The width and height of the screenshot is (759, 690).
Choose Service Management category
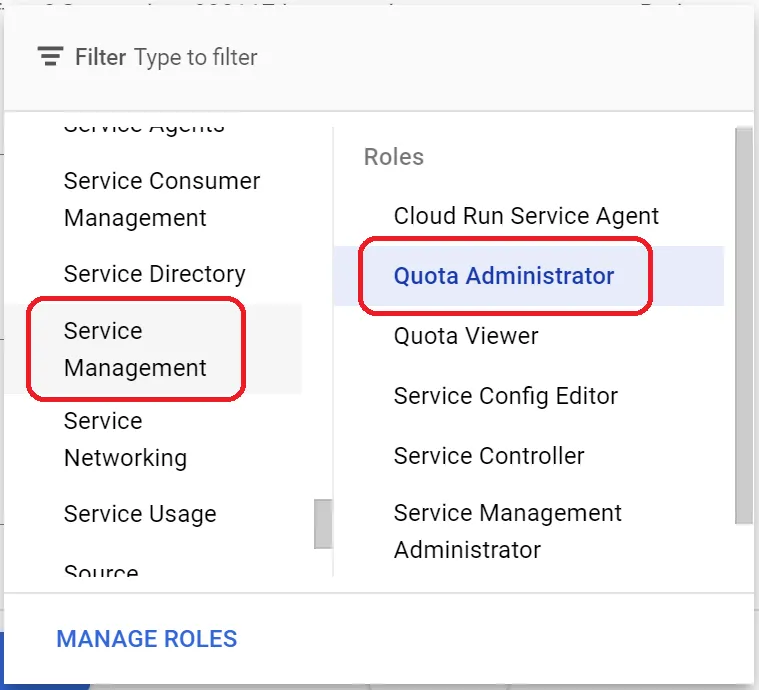(135, 349)
